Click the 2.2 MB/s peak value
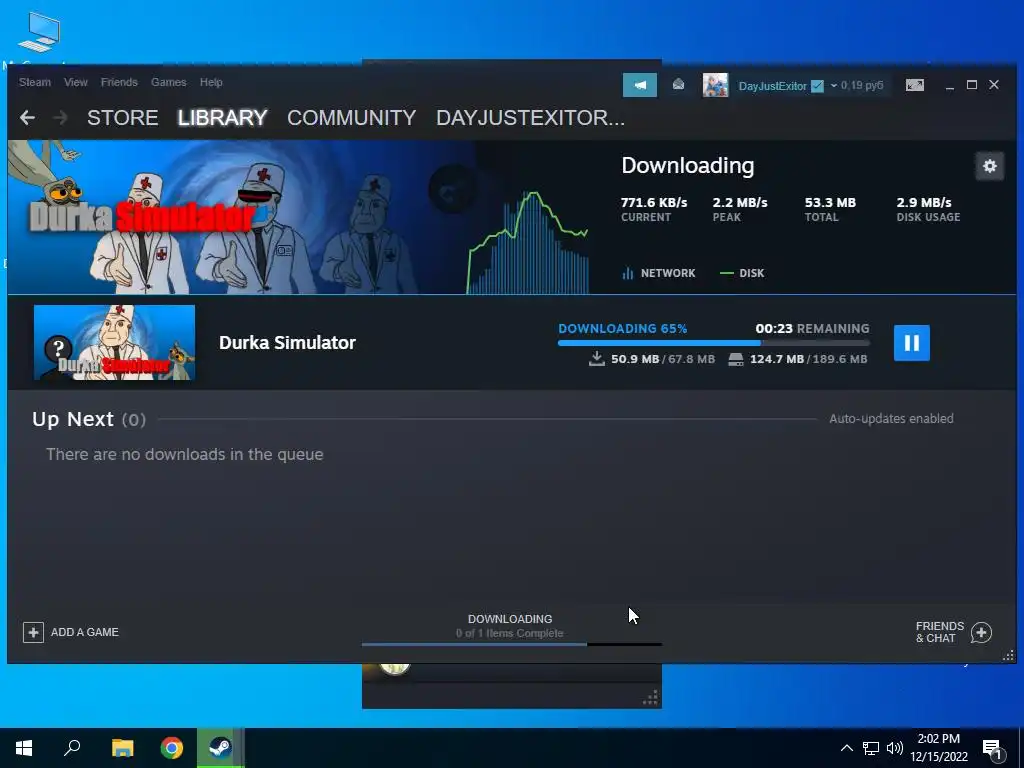 740,202
